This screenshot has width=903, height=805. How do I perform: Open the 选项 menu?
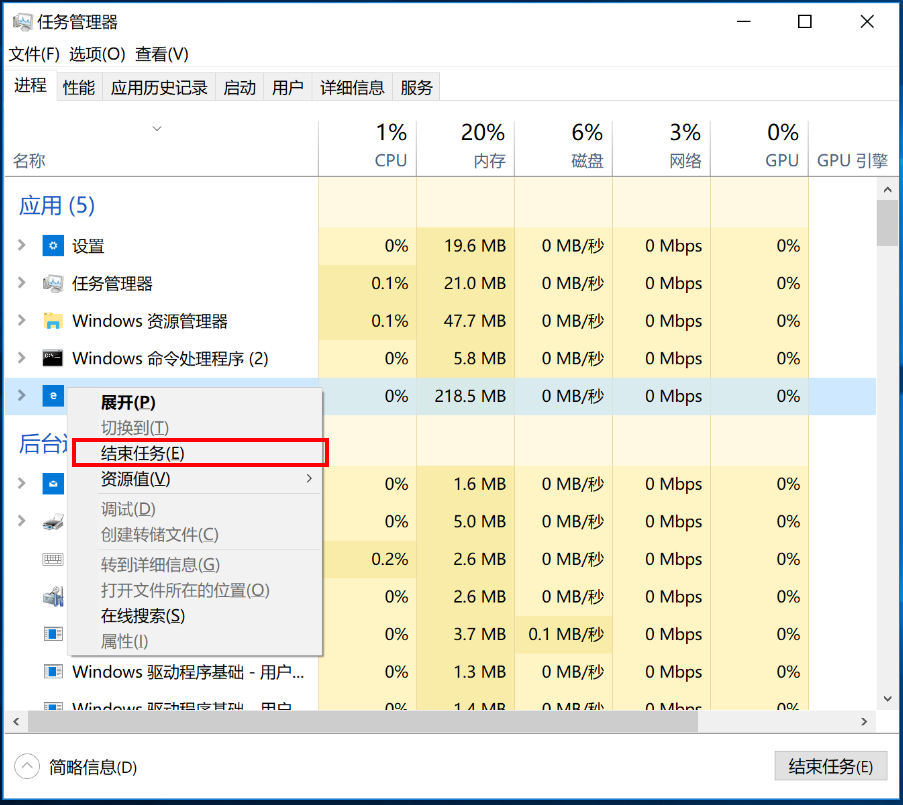pyautogui.click(x=97, y=54)
